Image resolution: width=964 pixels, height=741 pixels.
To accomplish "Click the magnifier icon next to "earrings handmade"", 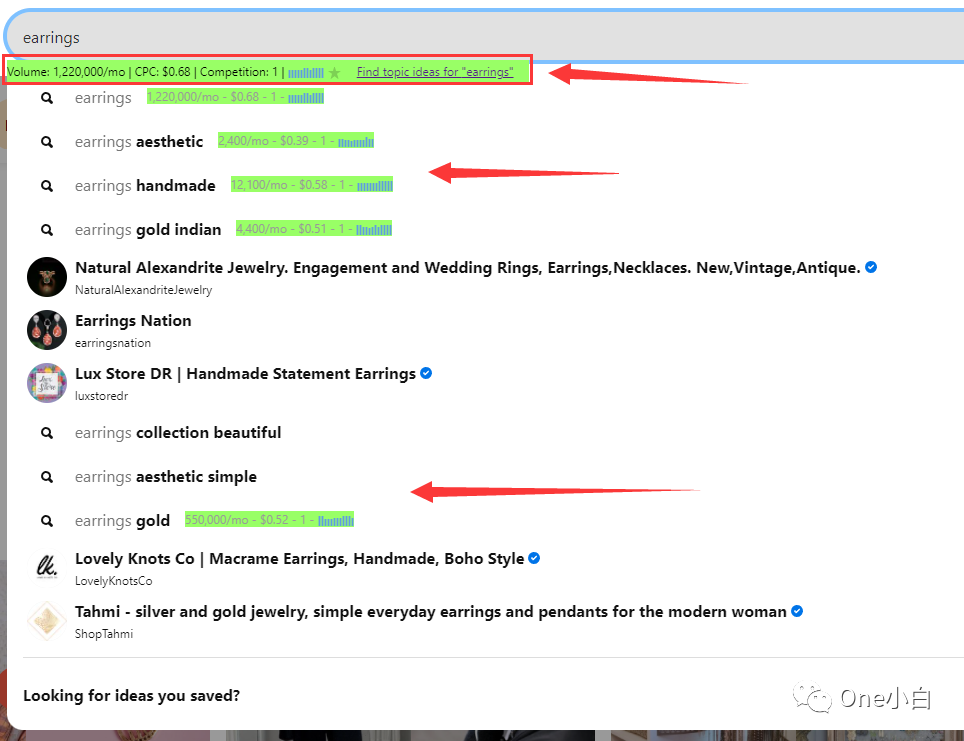I will (47, 186).
